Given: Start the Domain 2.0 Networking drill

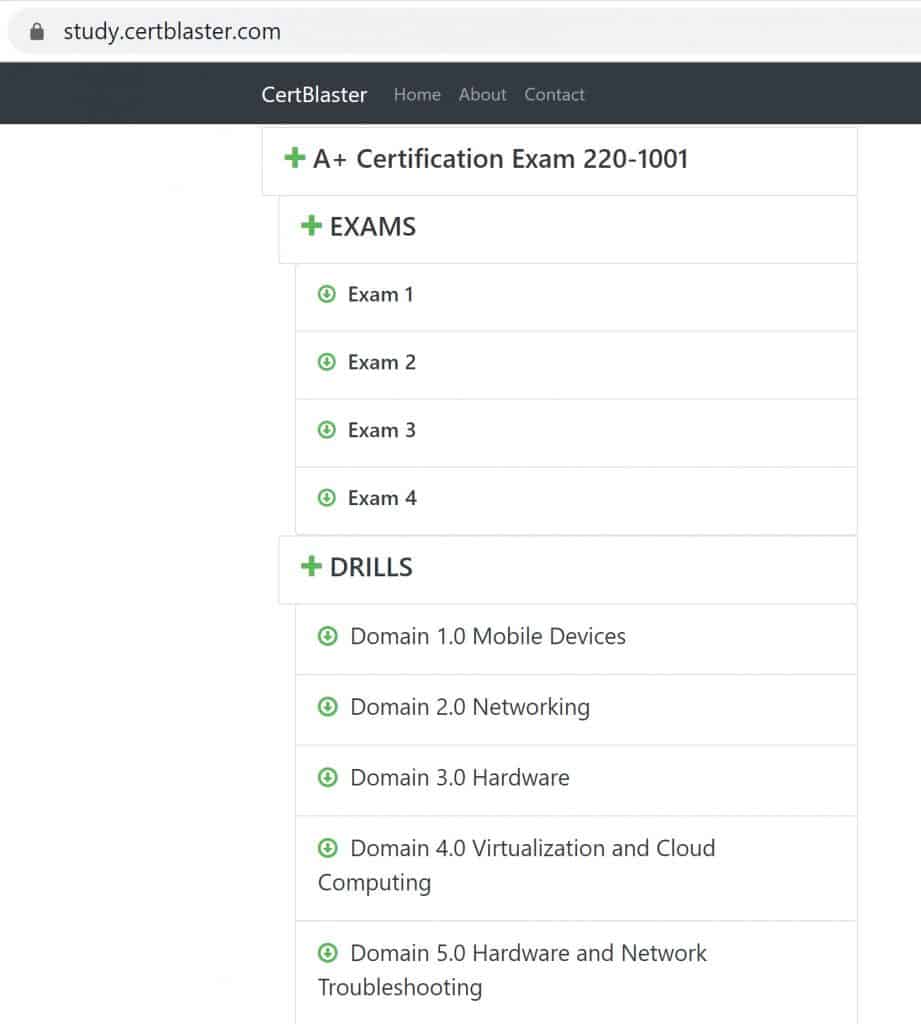Looking at the screenshot, I should click(x=470, y=707).
